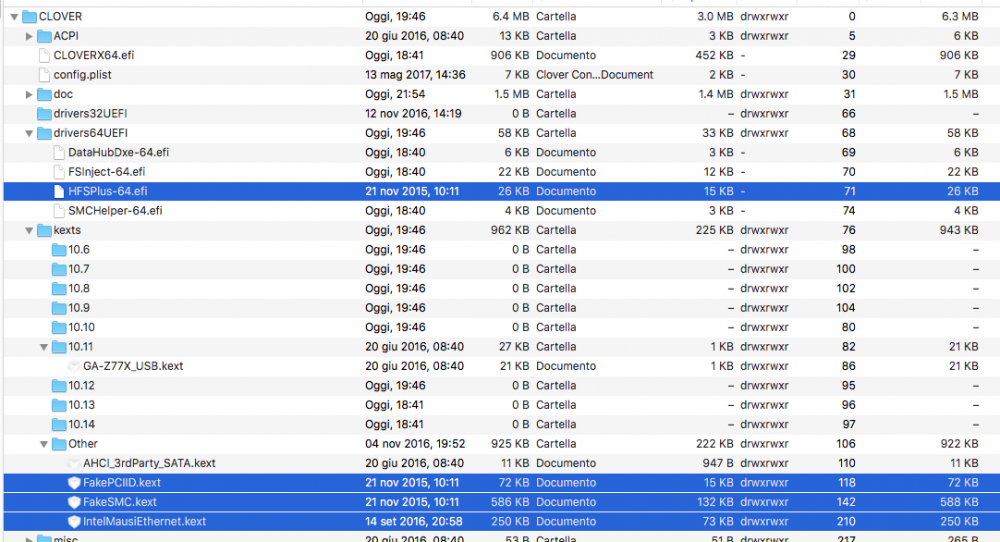Click the 10.9 folder icon
1000x542 pixels.
pos(59,308)
